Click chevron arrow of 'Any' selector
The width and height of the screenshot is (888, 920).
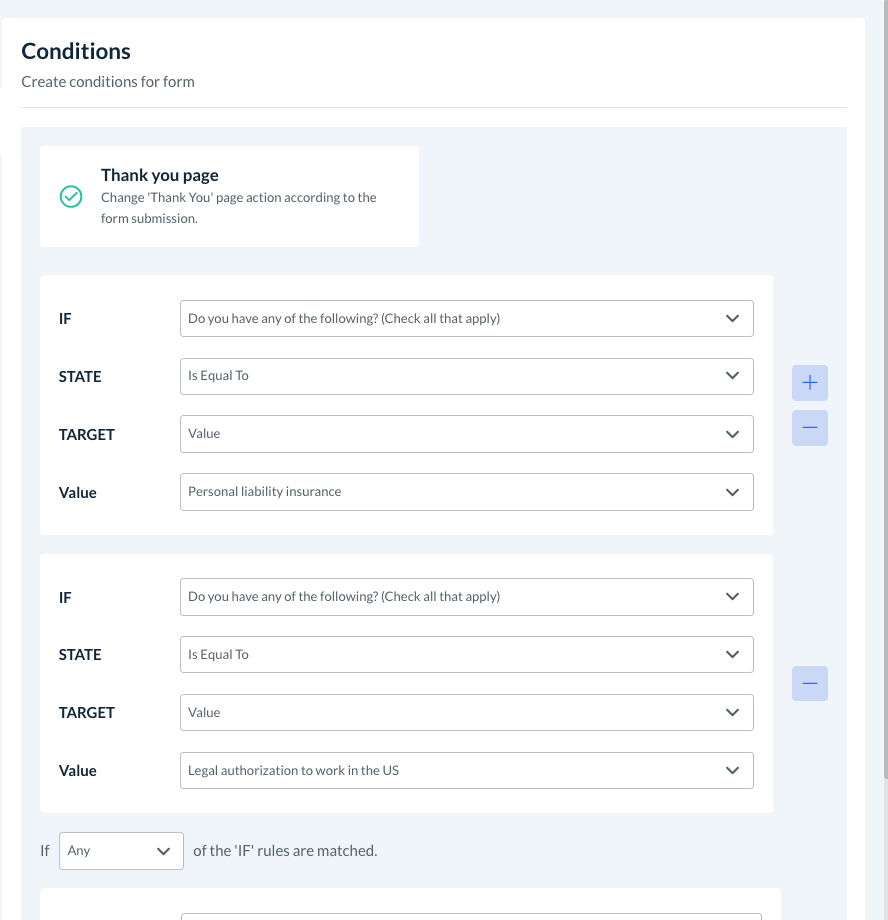(x=164, y=851)
